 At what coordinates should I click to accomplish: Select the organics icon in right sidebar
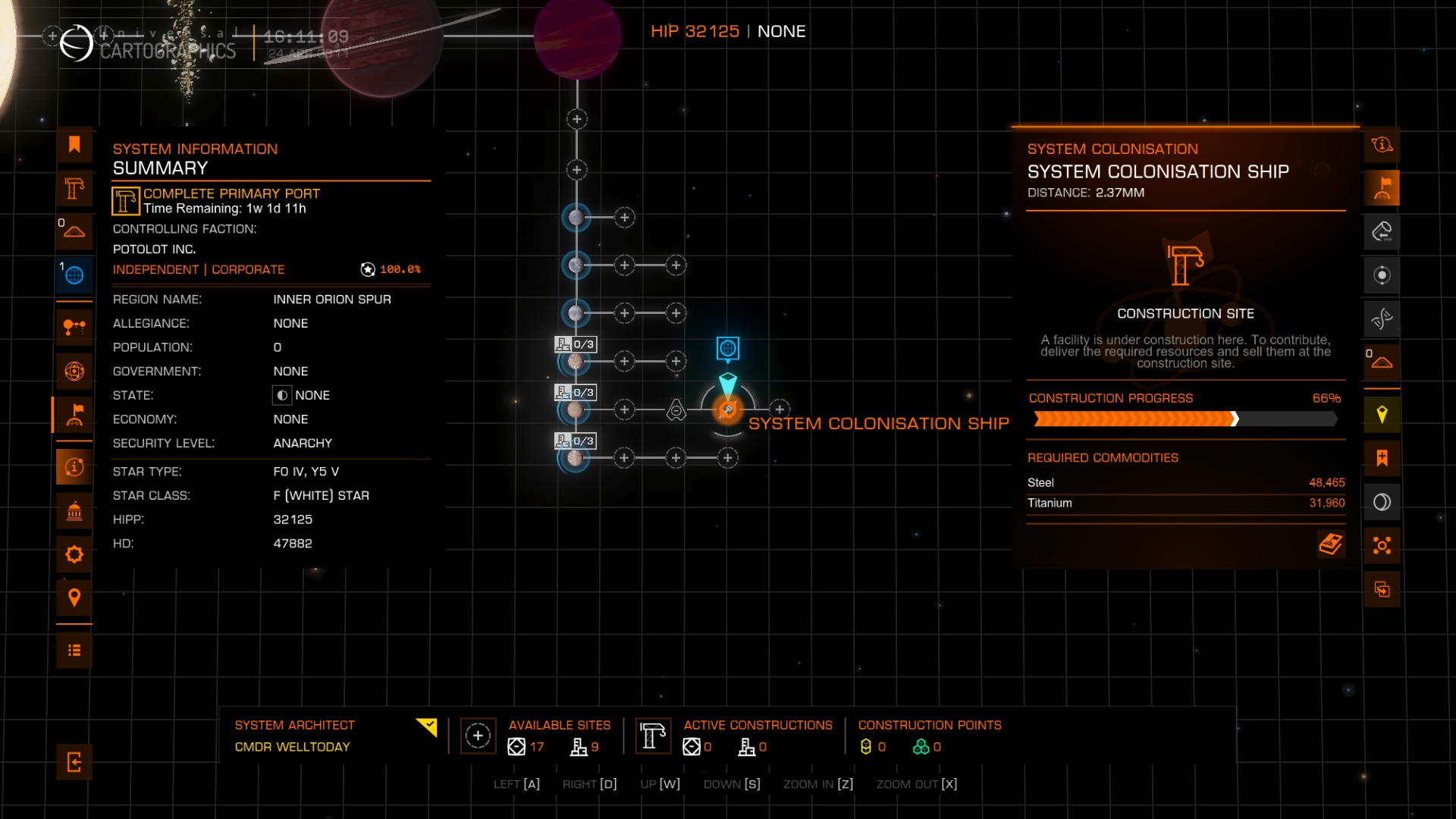1382,318
